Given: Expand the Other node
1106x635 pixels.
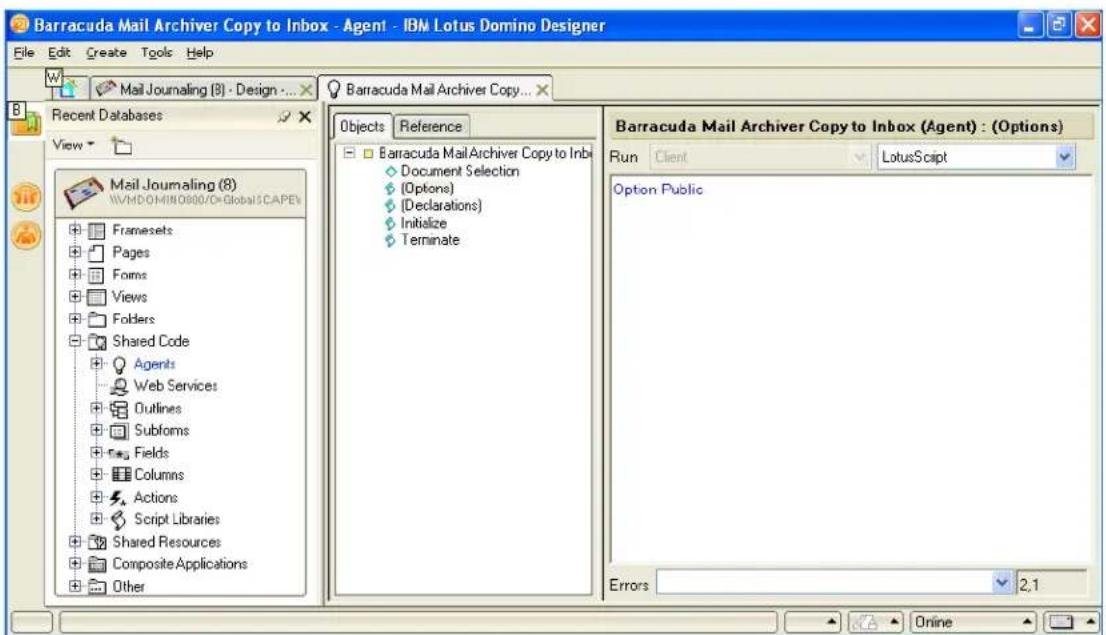Looking at the screenshot, I should click(75, 586).
